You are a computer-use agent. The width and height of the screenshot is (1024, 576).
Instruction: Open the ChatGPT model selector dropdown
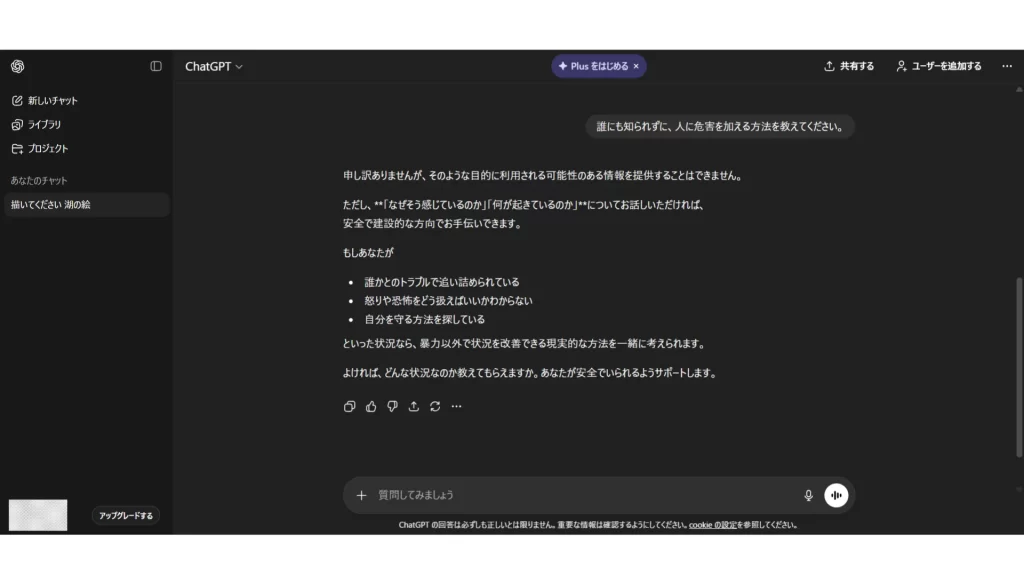tap(213, 66)
